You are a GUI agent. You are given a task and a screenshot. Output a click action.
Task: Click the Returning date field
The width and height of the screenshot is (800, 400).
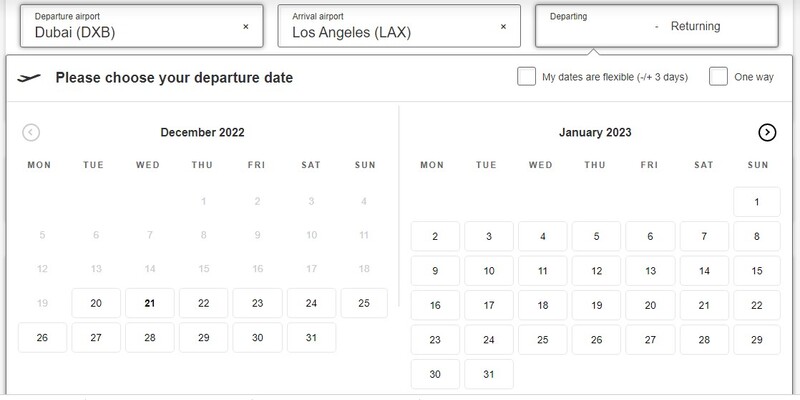tap(695, 26)
